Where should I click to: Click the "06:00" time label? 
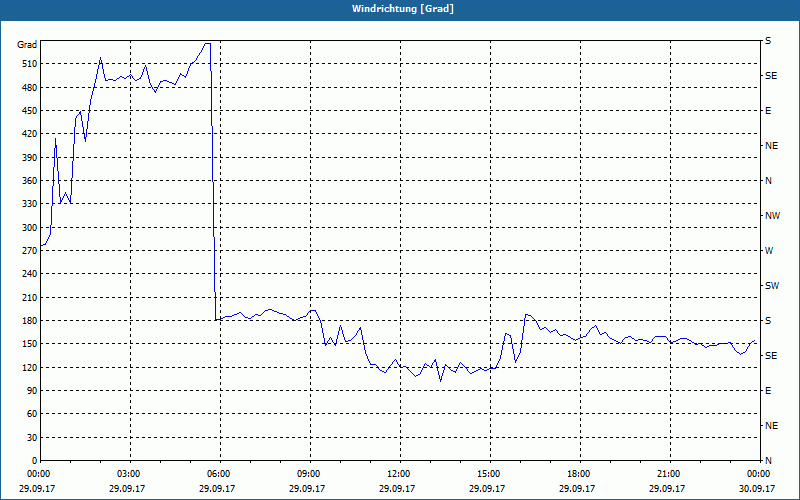217,474
